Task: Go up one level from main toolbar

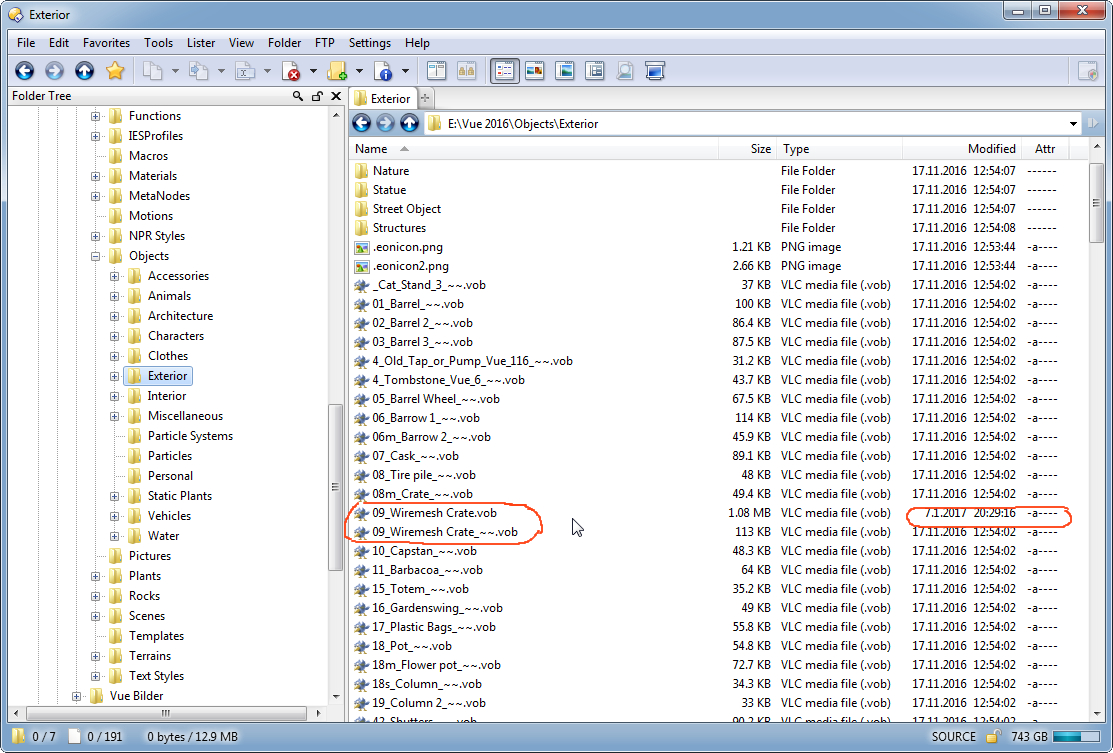Action: click(84, 71)
